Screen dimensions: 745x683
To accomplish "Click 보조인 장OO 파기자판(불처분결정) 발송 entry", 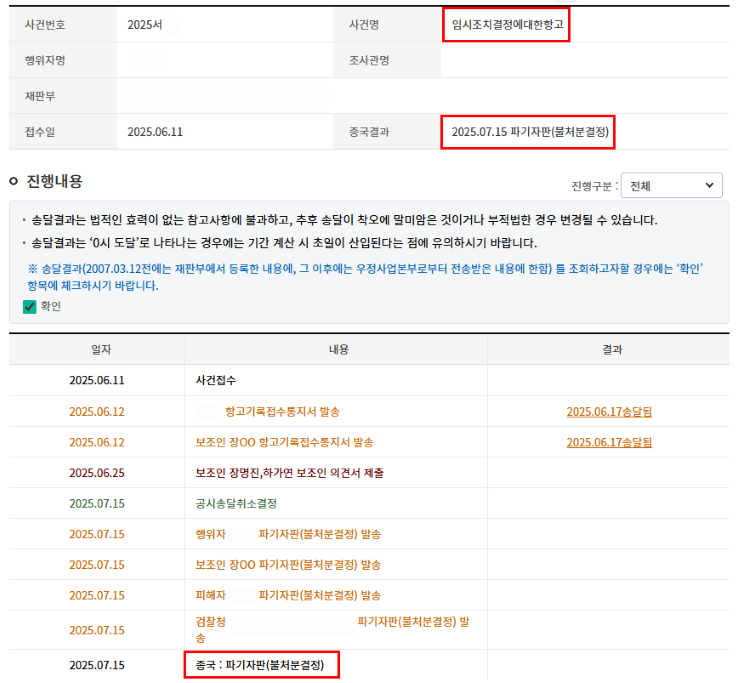I will pos(288,564).
